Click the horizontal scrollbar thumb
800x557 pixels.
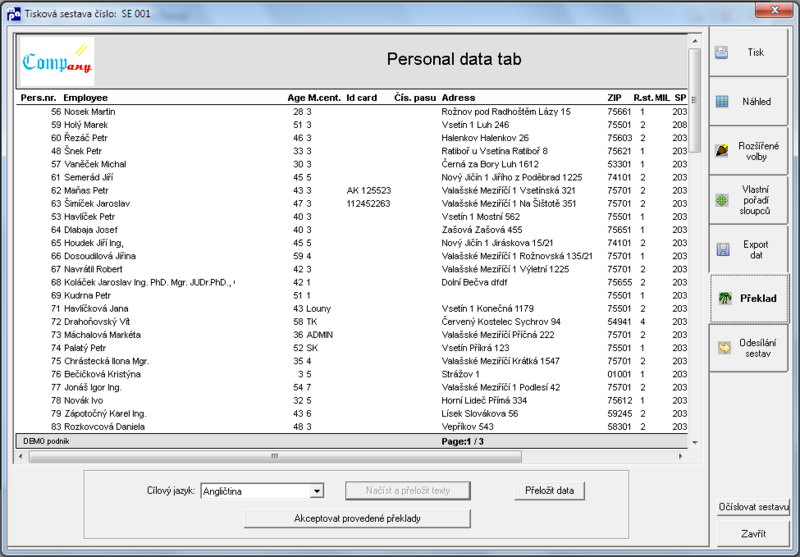[x=275, y=456]
